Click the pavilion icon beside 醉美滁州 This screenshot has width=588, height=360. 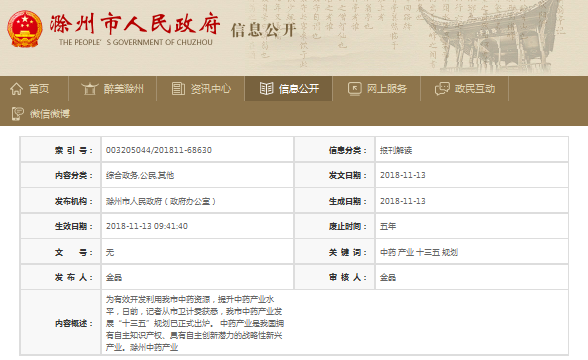[x=90, y=89]
